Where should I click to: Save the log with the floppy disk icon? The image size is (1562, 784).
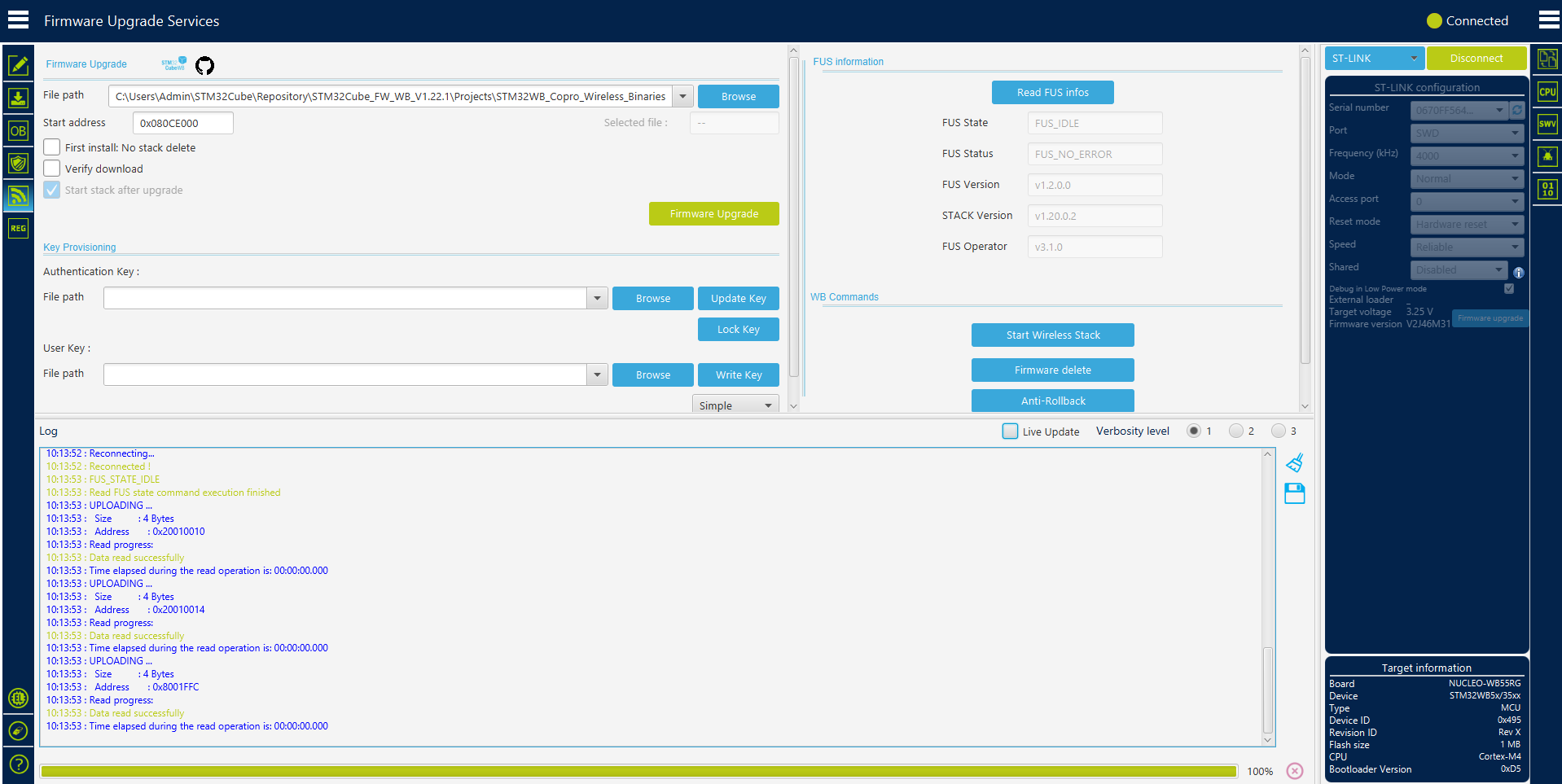[x=1295, y=493]
